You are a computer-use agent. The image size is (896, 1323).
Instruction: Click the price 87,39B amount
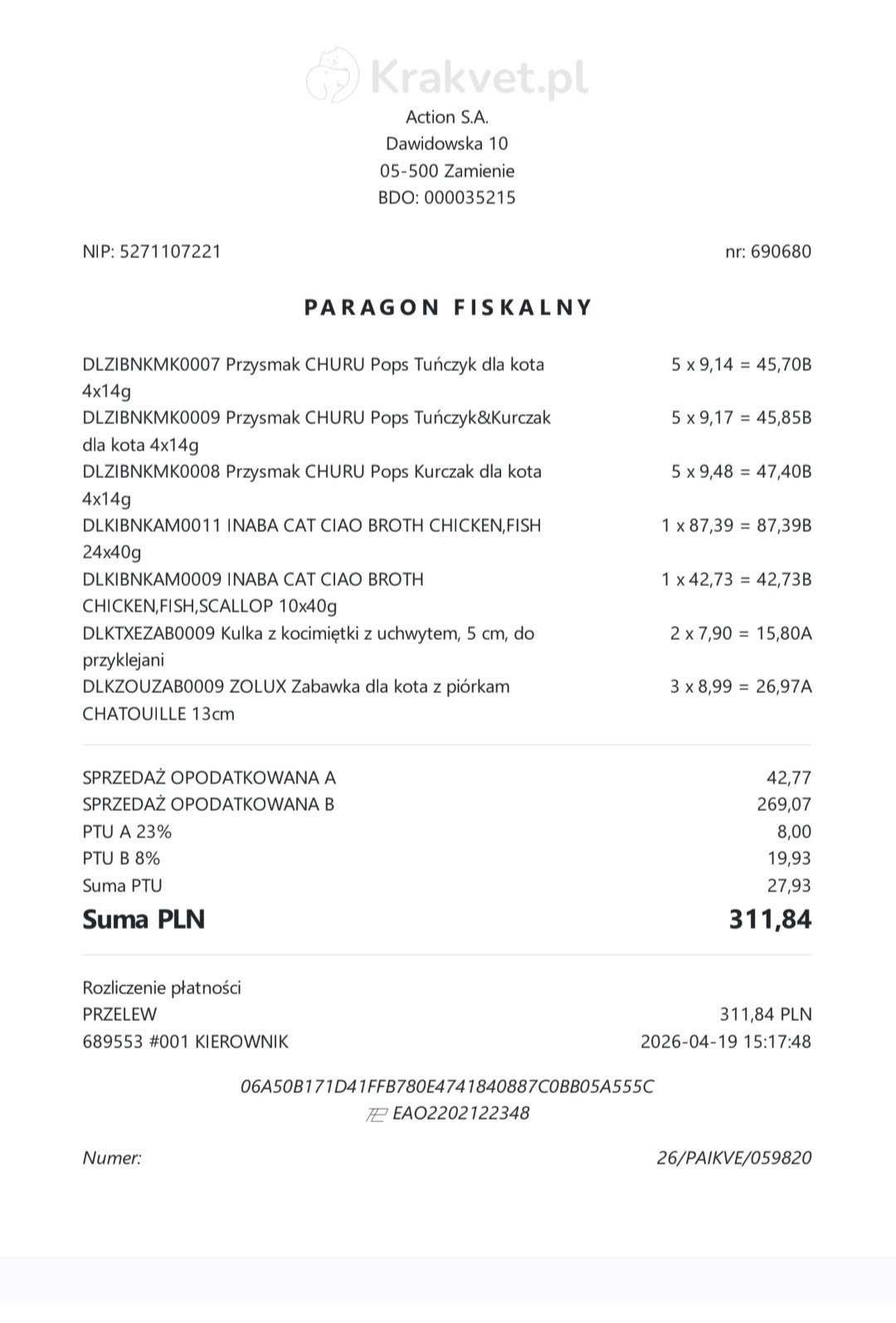(x=784, y=525)
